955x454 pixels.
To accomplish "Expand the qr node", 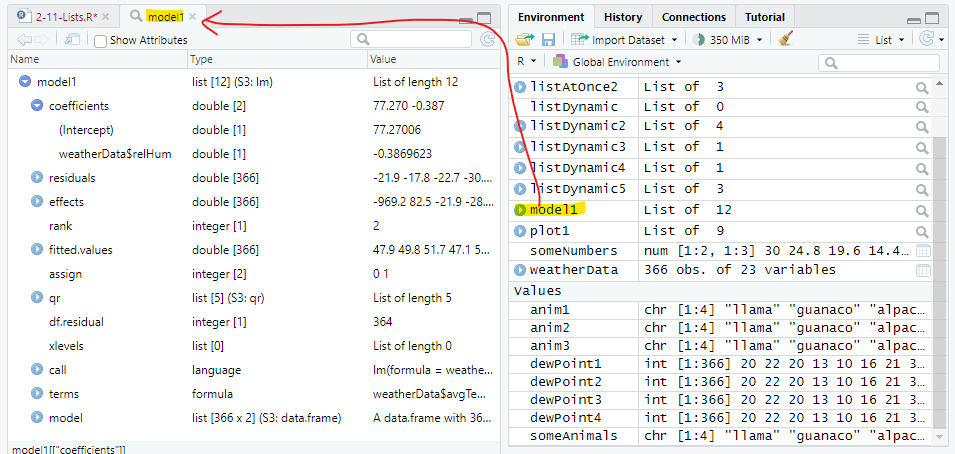I will coord(37,298).
